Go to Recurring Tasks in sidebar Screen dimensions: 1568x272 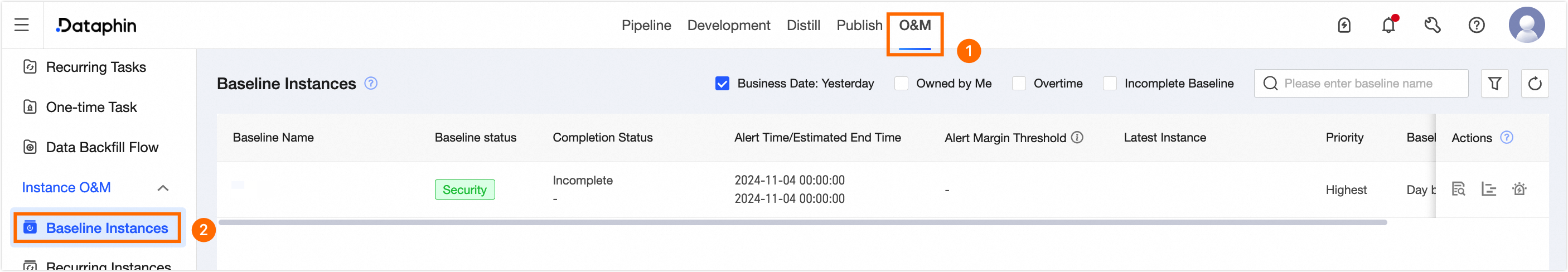(95, 67)
